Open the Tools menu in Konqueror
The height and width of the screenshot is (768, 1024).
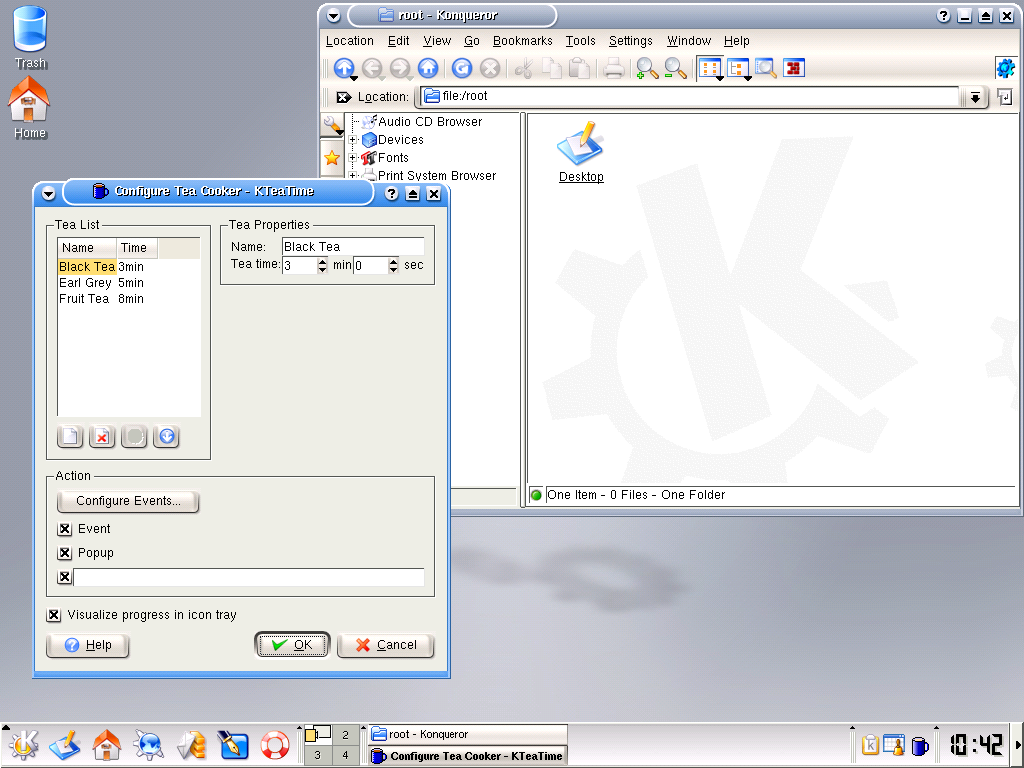tap(581, 41)
